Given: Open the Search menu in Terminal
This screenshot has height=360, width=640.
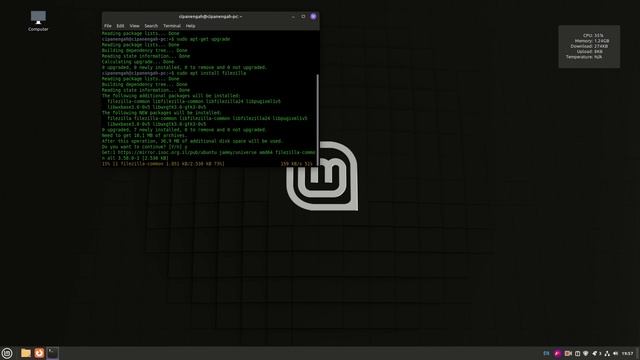Looking at the screenshot, I should coord(151,26).
